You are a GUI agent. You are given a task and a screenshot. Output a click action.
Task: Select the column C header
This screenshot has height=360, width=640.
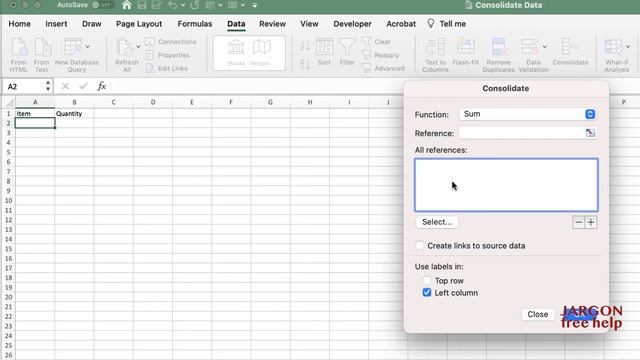(x=113, y=102)
